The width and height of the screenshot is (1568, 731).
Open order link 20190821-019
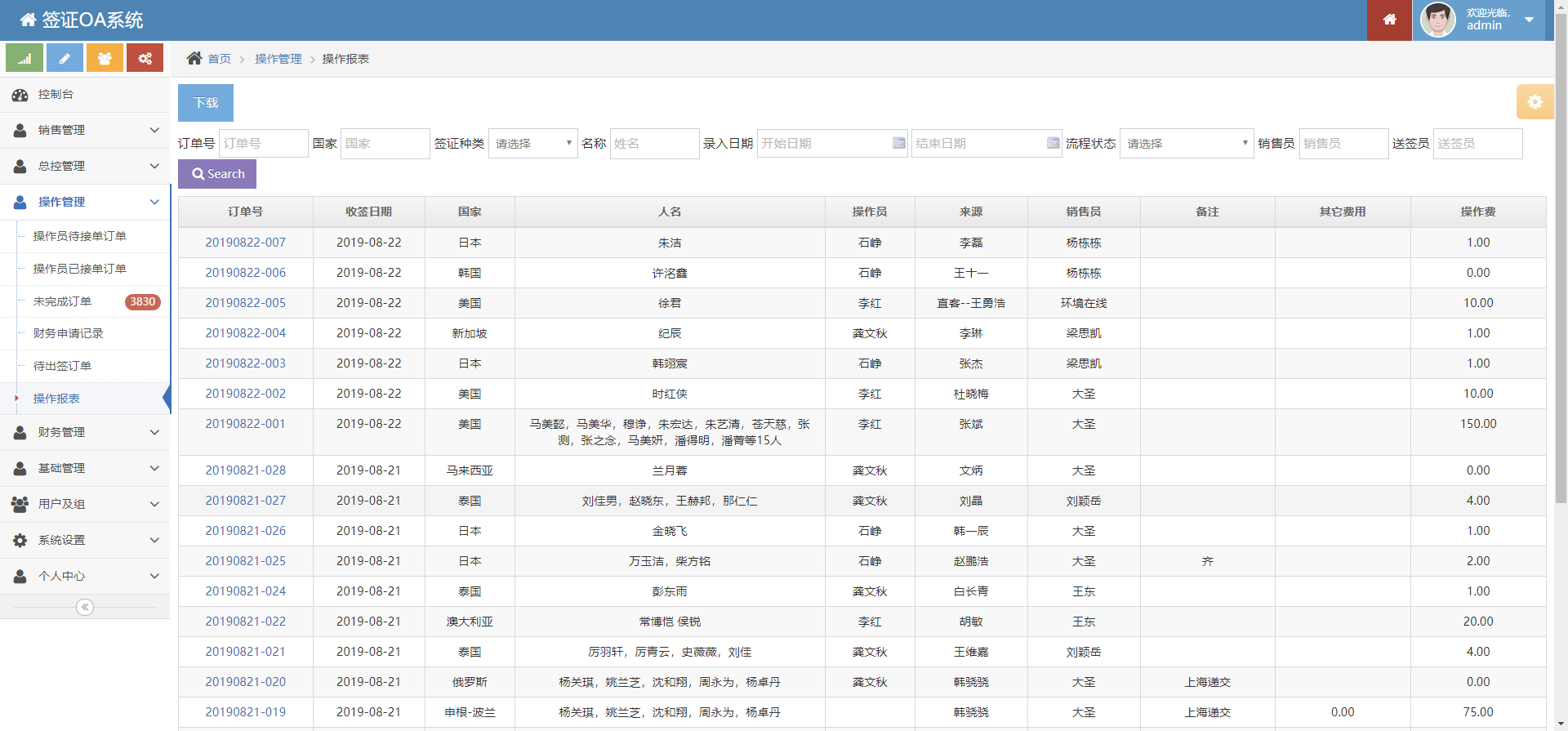[x=246, y=712]
